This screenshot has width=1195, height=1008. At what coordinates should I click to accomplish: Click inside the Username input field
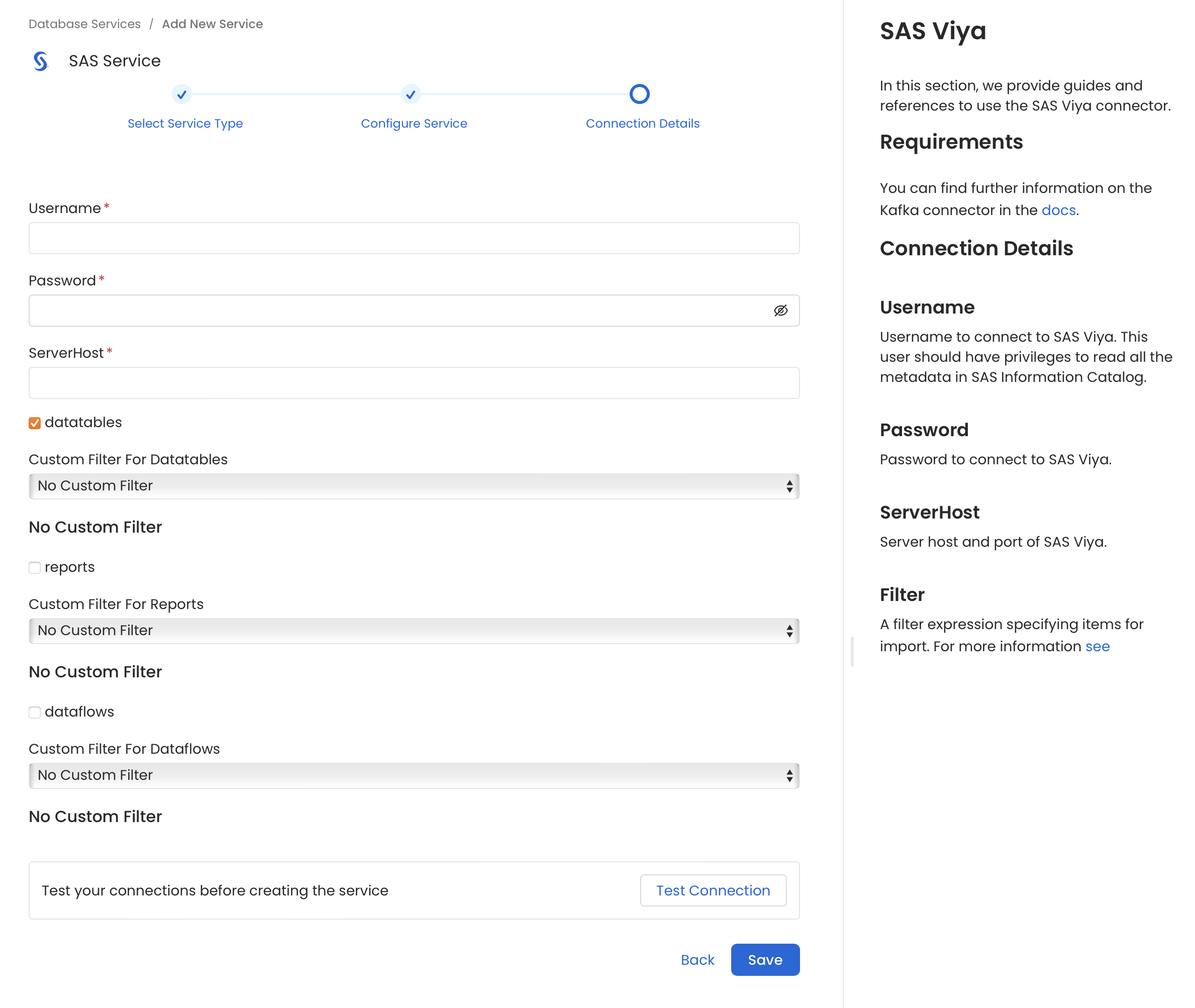(x=414, y=238)
